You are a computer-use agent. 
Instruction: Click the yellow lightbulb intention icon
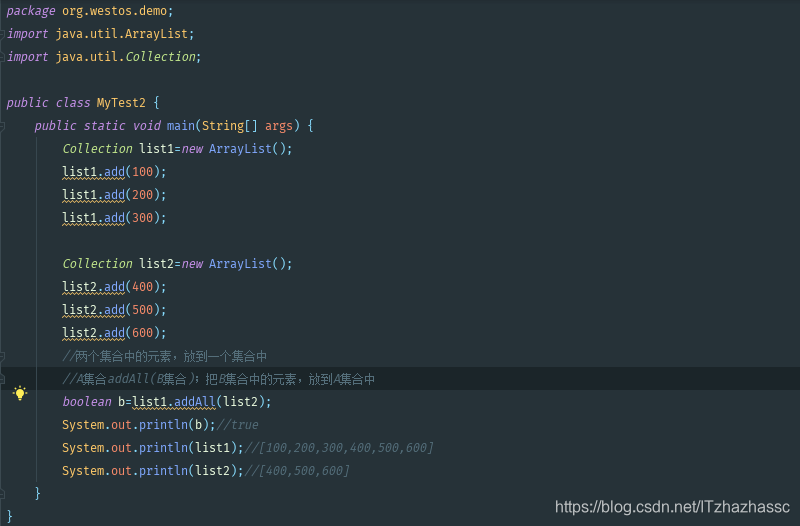pos(20,393)
